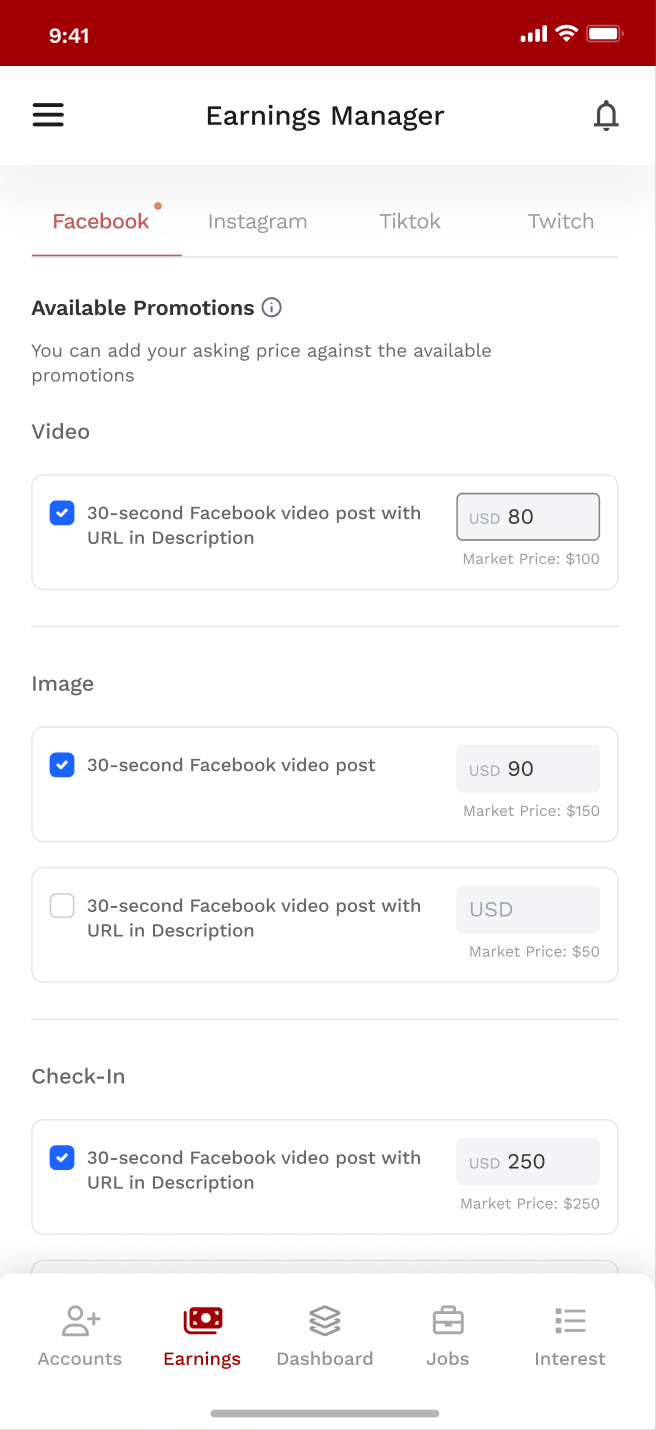Screen dimensions: 656x1430
Task: Open Jobs briefcase icon
Action: click(x=448, y=1321)
